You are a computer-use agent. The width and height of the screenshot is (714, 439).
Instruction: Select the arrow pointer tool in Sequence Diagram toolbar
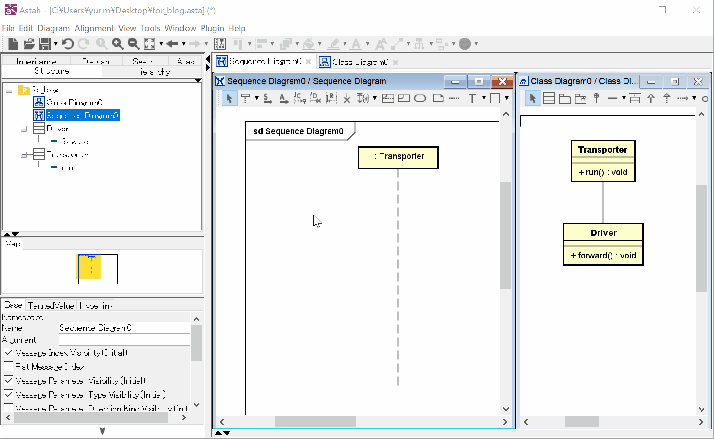pos(228,98)
